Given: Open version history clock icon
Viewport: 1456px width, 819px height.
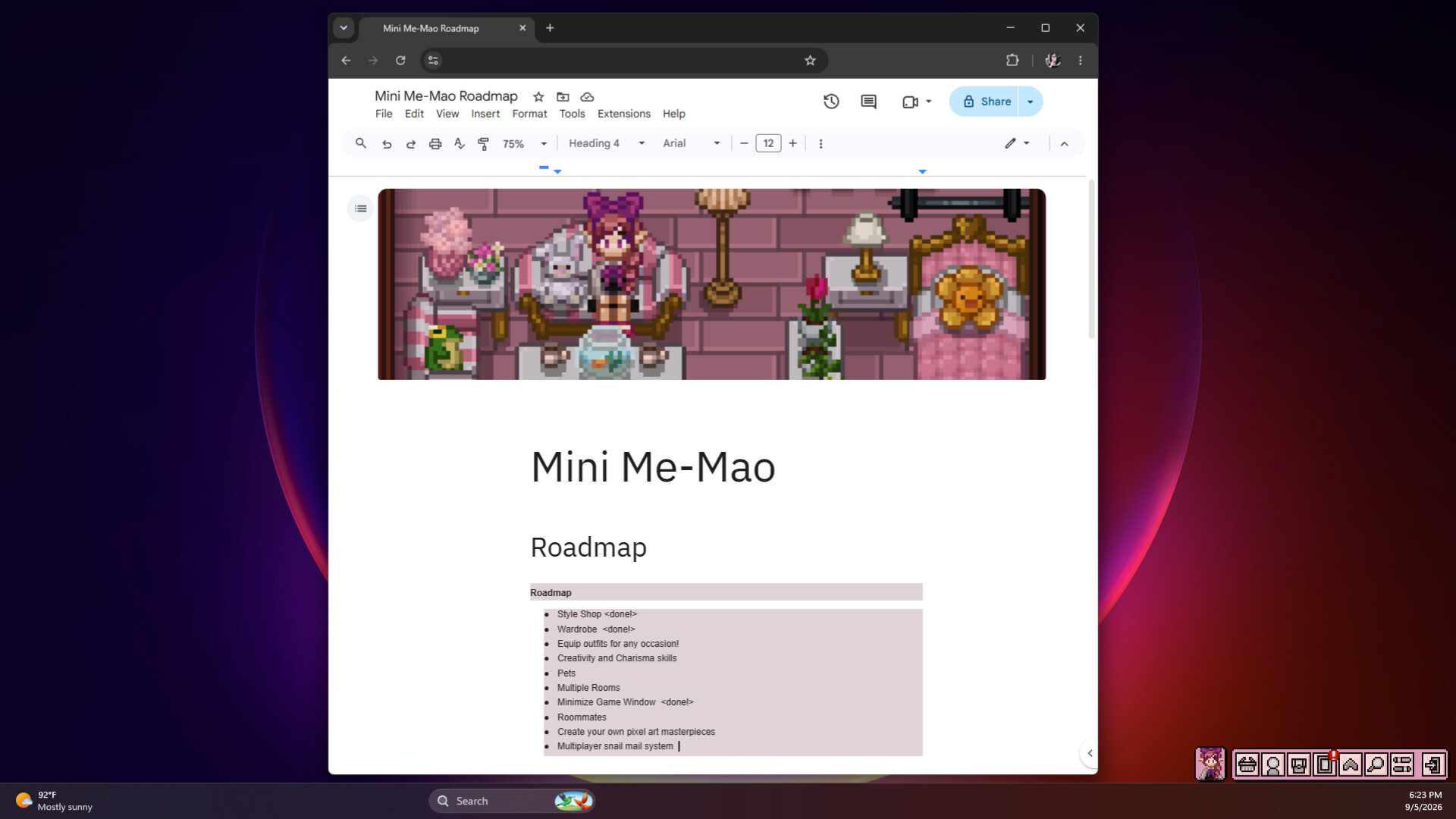Looking at the screenshot, I should (831, 102).
